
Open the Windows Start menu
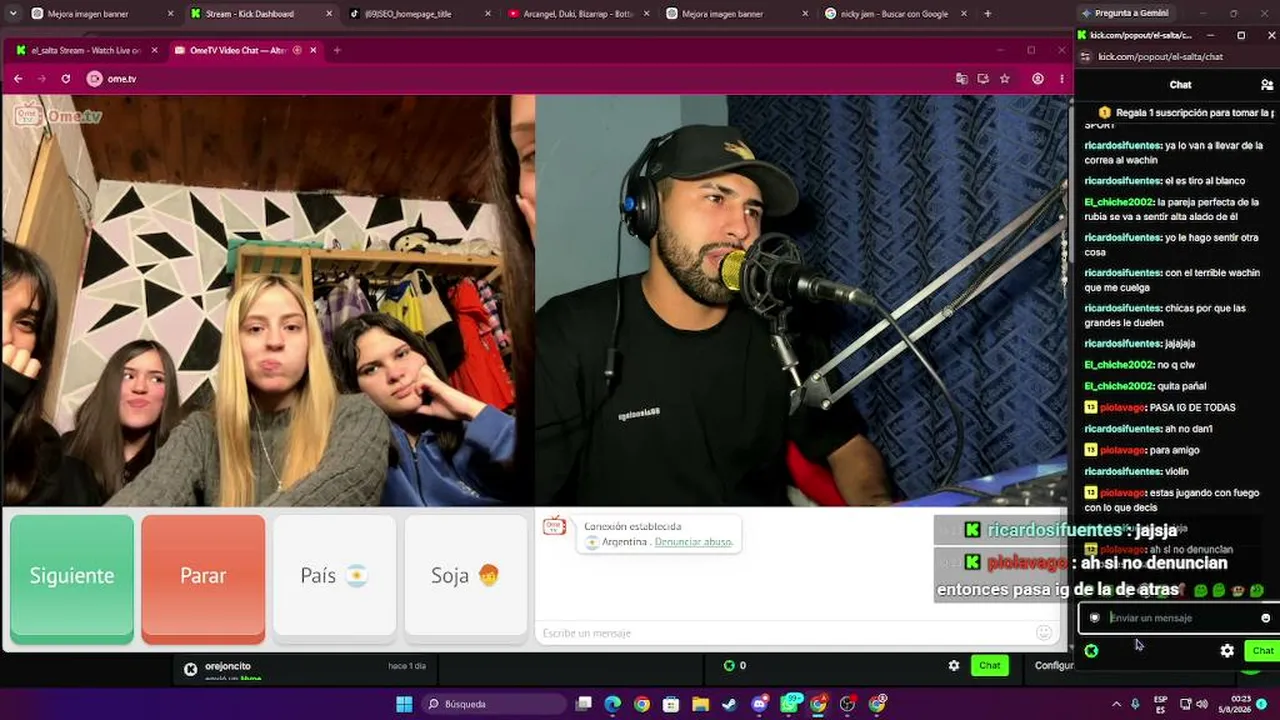pyautogui.click(x=404, y=704)
